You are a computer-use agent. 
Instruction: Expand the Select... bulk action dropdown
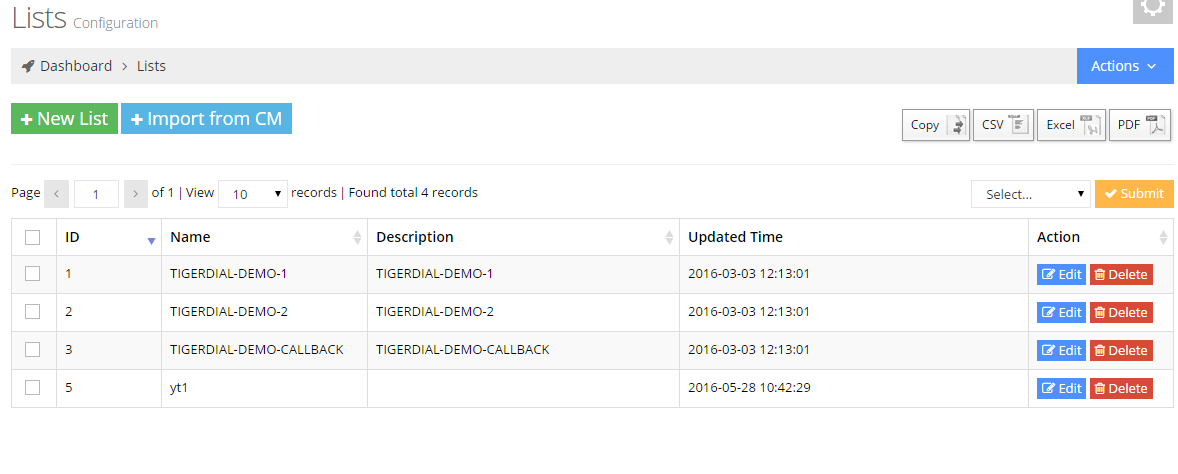1030,194
